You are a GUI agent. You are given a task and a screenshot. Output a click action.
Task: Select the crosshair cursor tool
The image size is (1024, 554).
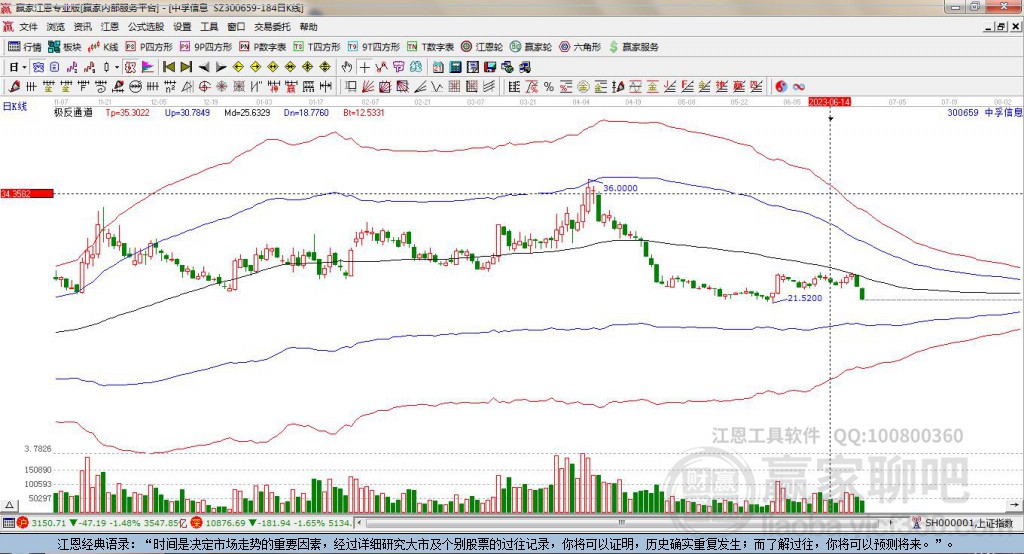[x=364, y=67]
